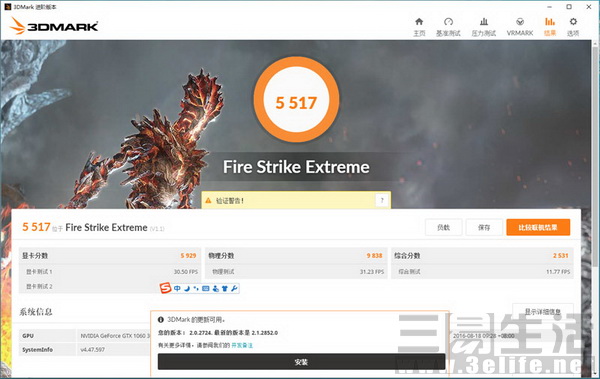This screenshot has width=600, height=379.
Task: Click the 显卡测试 2 row
Action: [110, 286]
